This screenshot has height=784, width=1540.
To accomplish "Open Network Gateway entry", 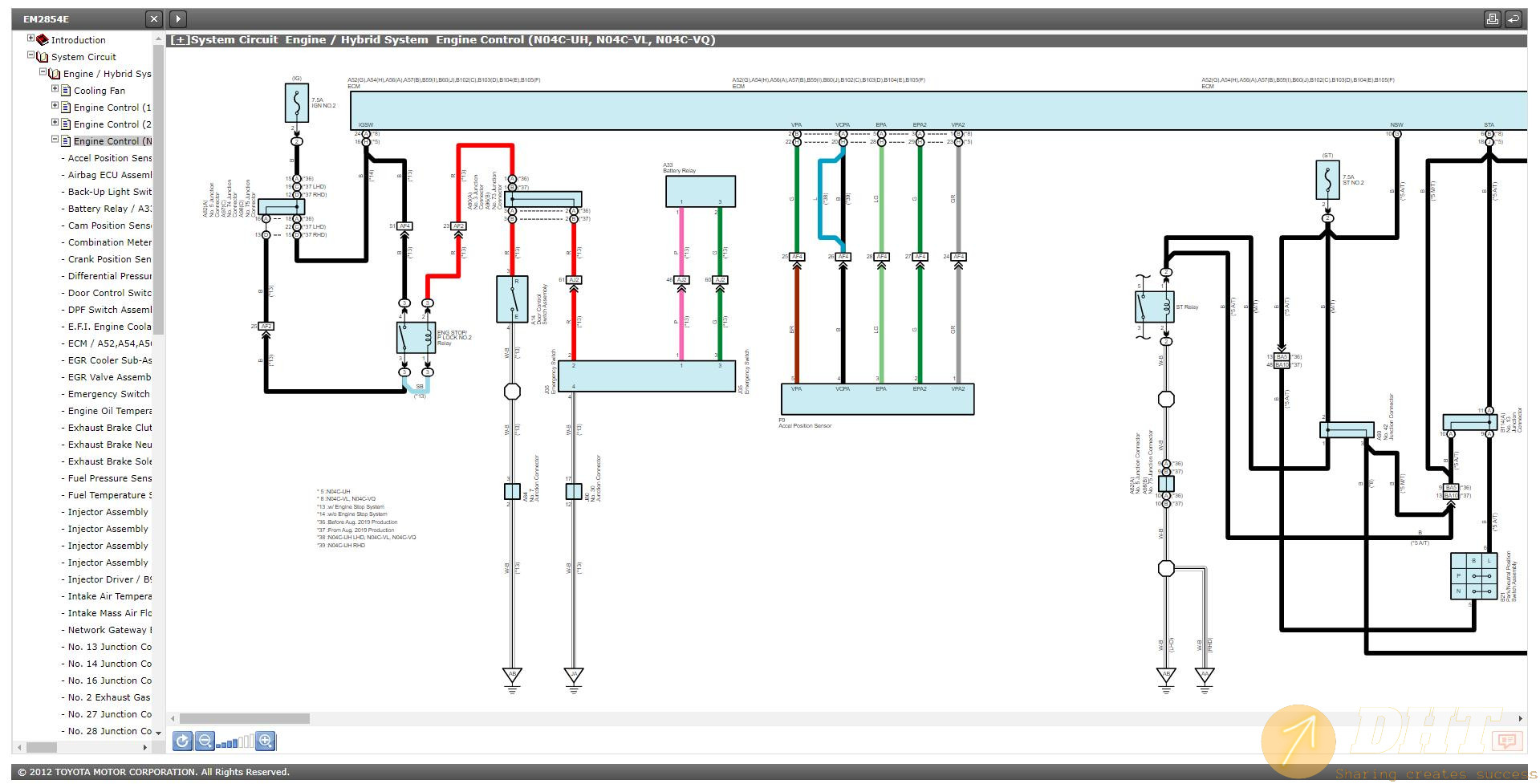I will 110,630.
